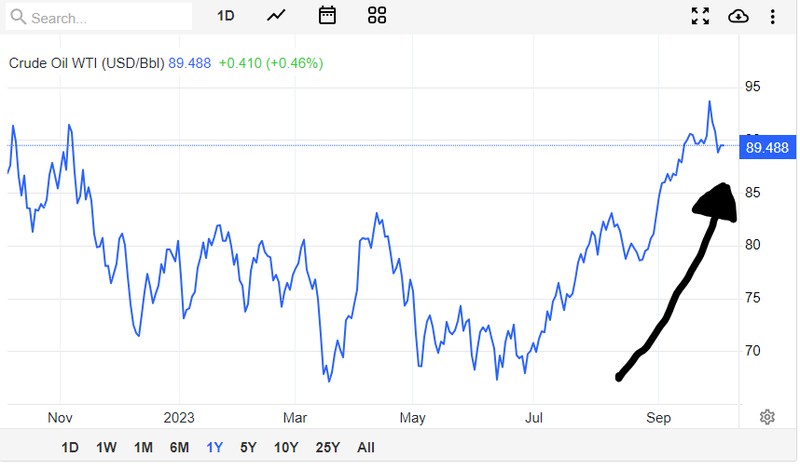Select the 1Y time range

point(215,449)
